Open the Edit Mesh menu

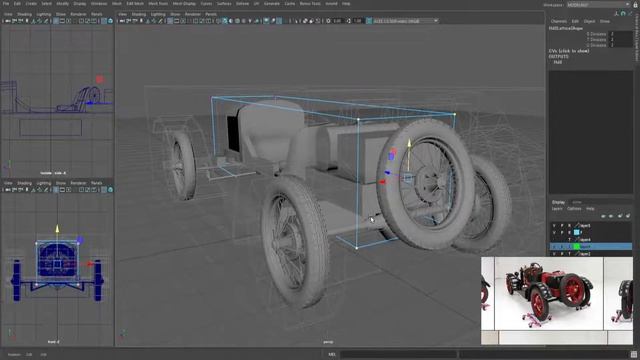pyautogui.click(x=135, y=4)
